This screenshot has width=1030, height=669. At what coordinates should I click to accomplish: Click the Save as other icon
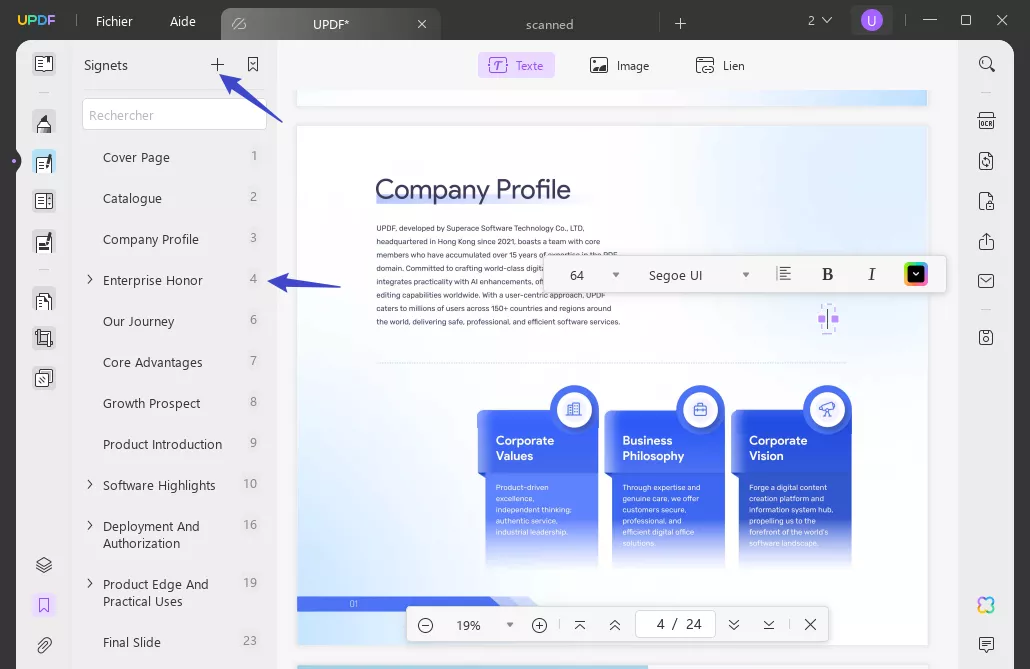(x=987, y=338)
